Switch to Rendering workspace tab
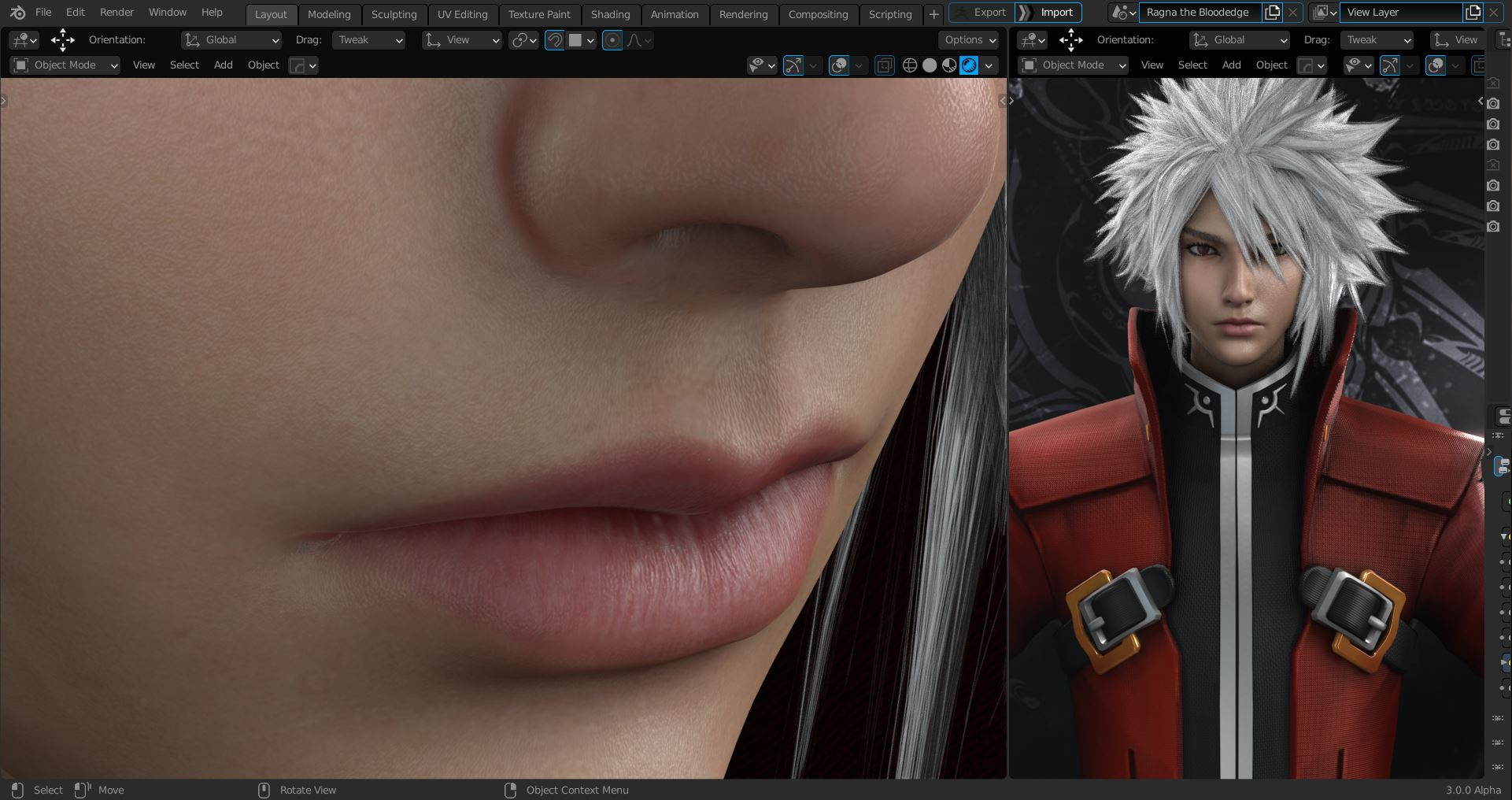The image size is (1512, 800). click(744, 14)
